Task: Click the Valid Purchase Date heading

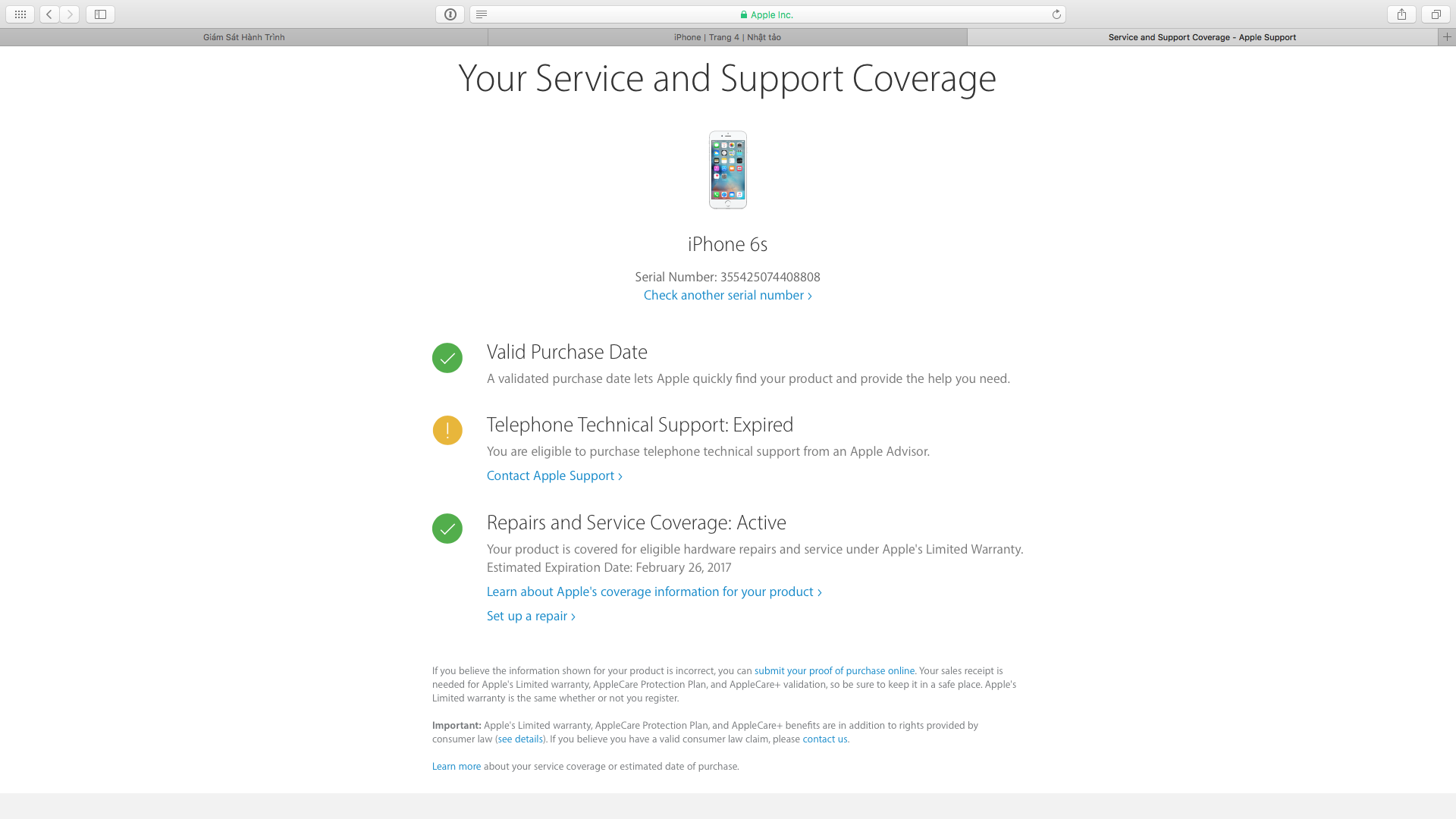Action: tap(567, 352)
